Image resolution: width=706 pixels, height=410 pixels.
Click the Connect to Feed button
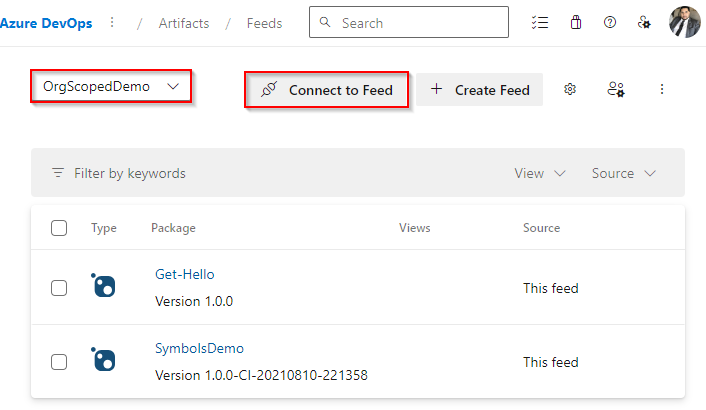327,90
